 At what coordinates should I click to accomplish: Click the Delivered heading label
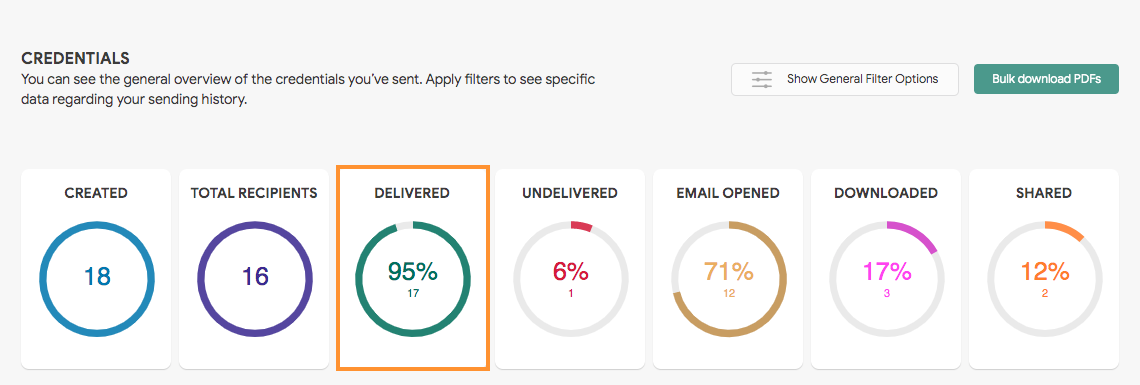[x=412, y=193]
